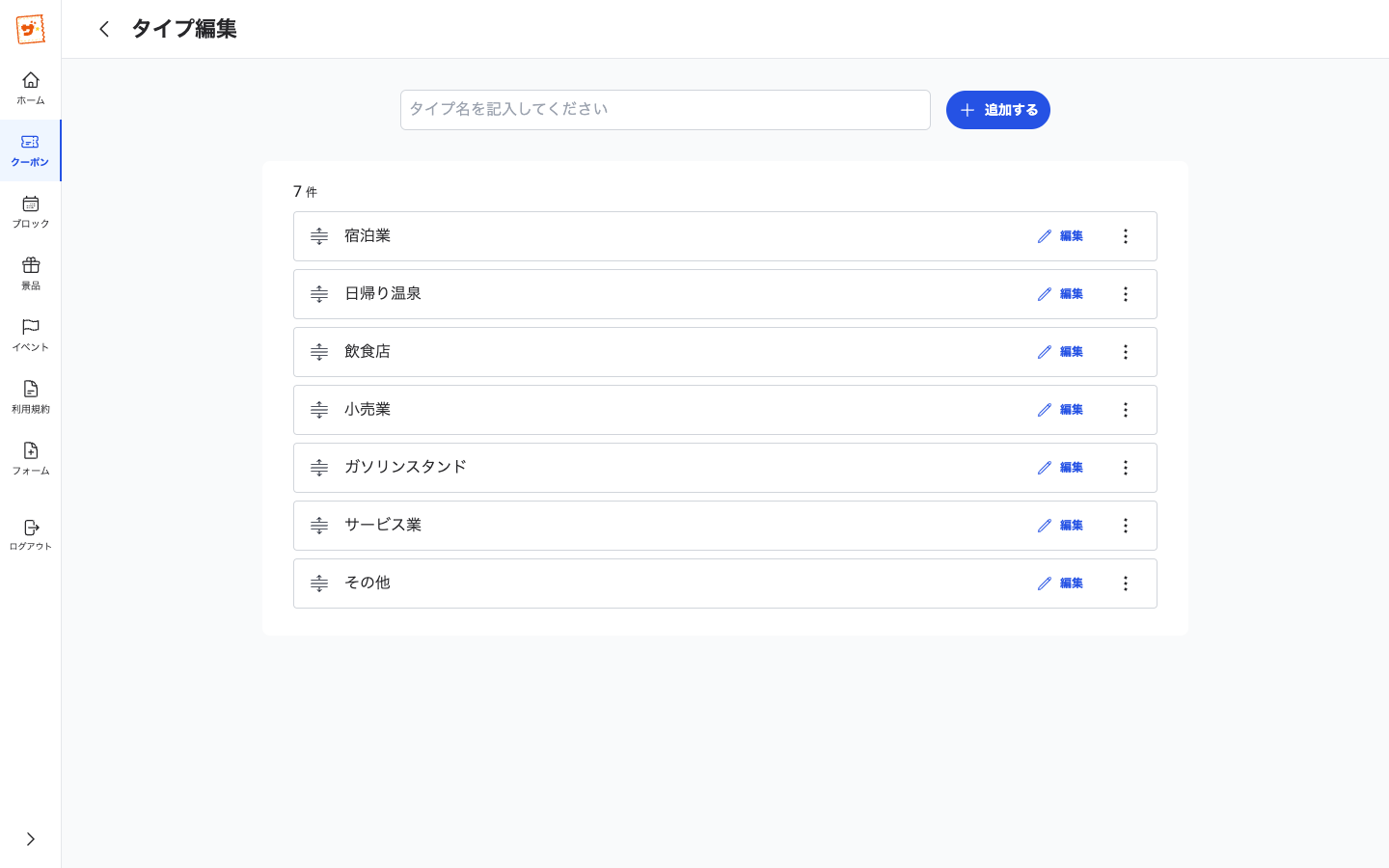This screenshot has width=1389, height=868.
Task: Click the タイプ編集 page title
Action: [184, 29]
